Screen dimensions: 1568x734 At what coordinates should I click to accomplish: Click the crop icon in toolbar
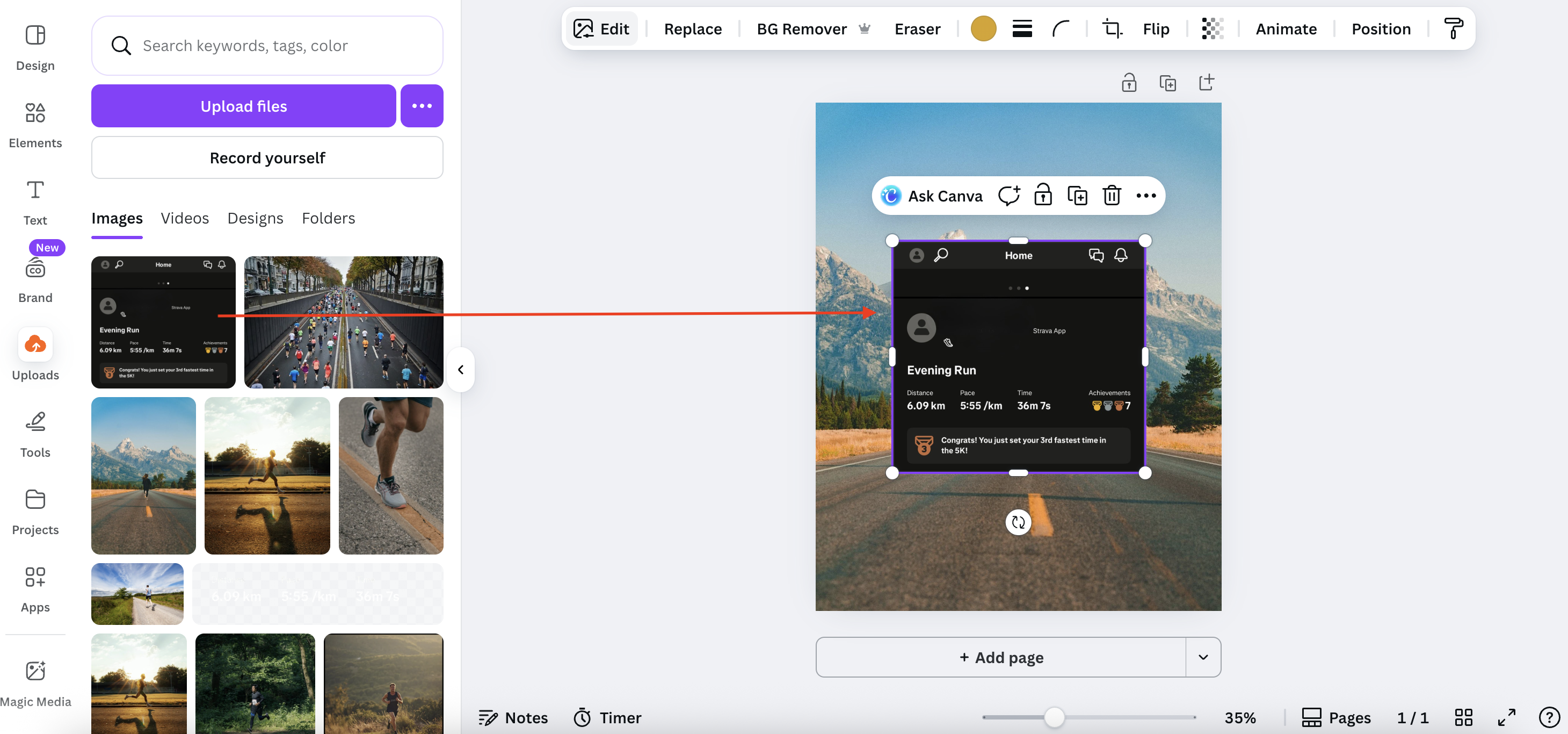[1112, 28]
